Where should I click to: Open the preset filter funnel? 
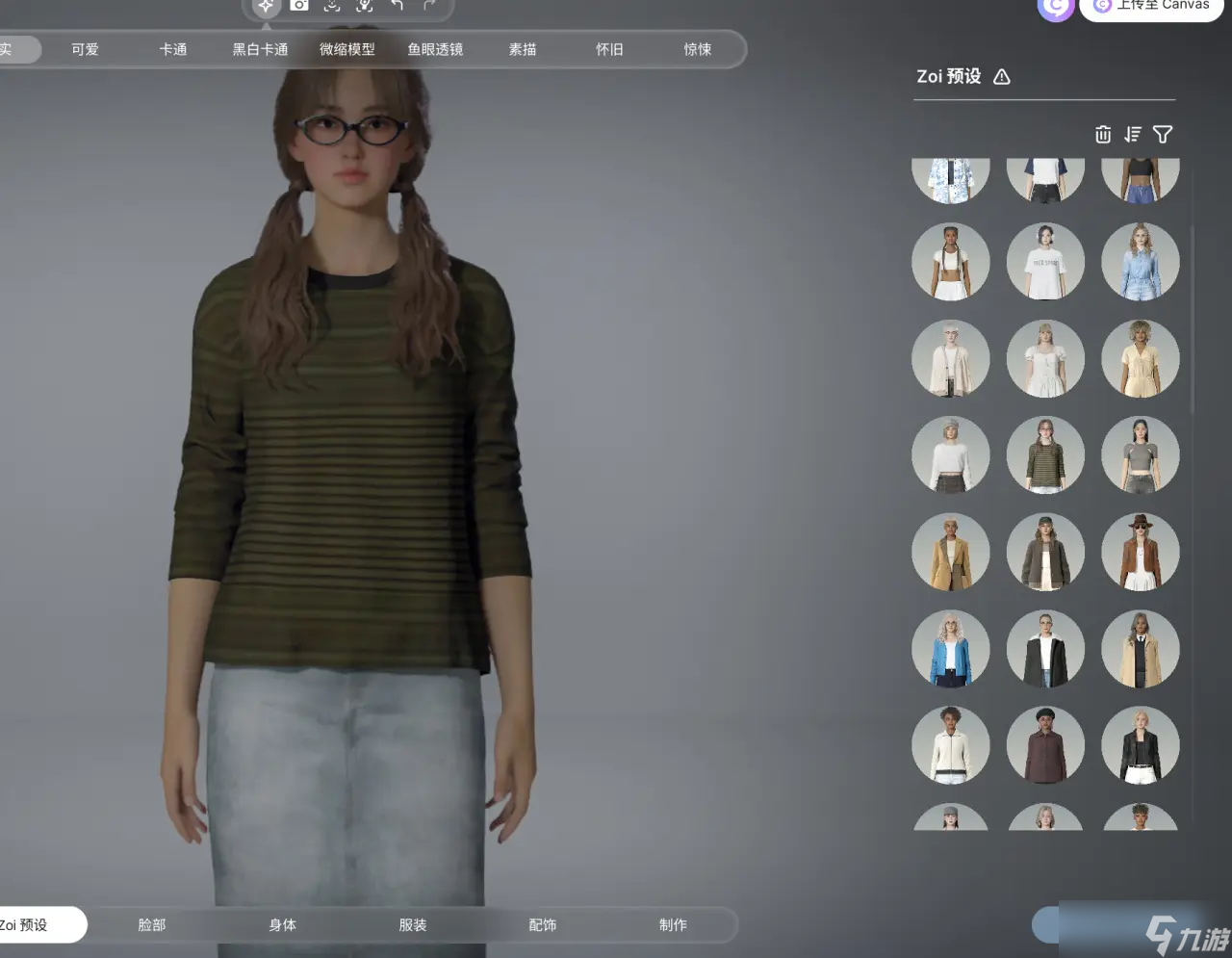pos(1163,135)
